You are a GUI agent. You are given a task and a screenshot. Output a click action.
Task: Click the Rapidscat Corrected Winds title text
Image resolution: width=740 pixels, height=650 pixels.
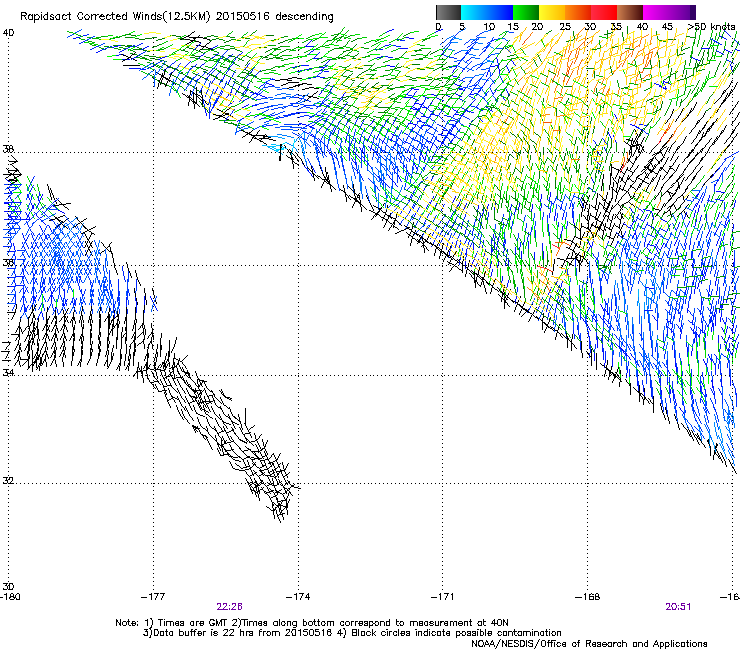177,16
